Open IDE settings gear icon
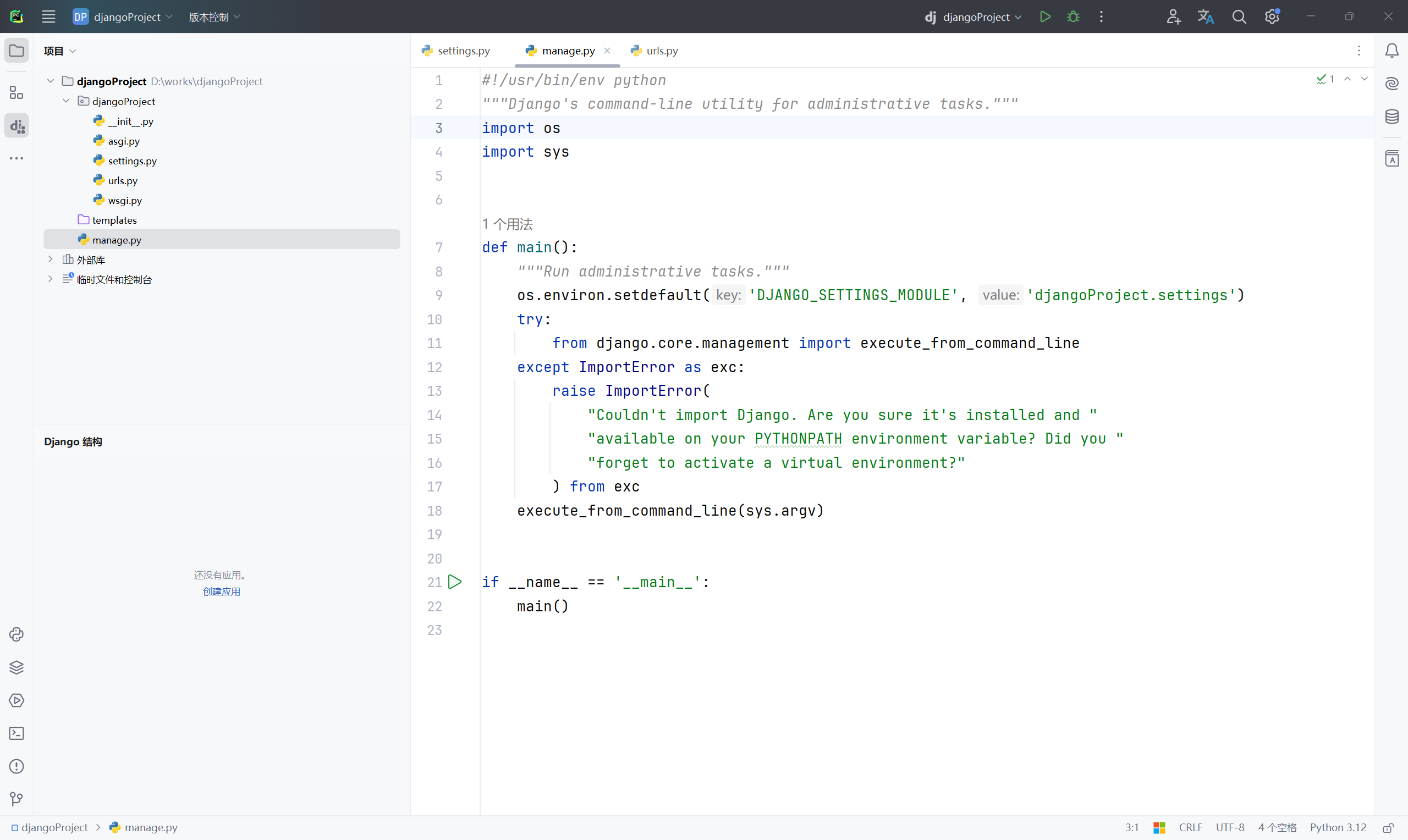Screen dimensions: 1408x840 [1272, 17]
